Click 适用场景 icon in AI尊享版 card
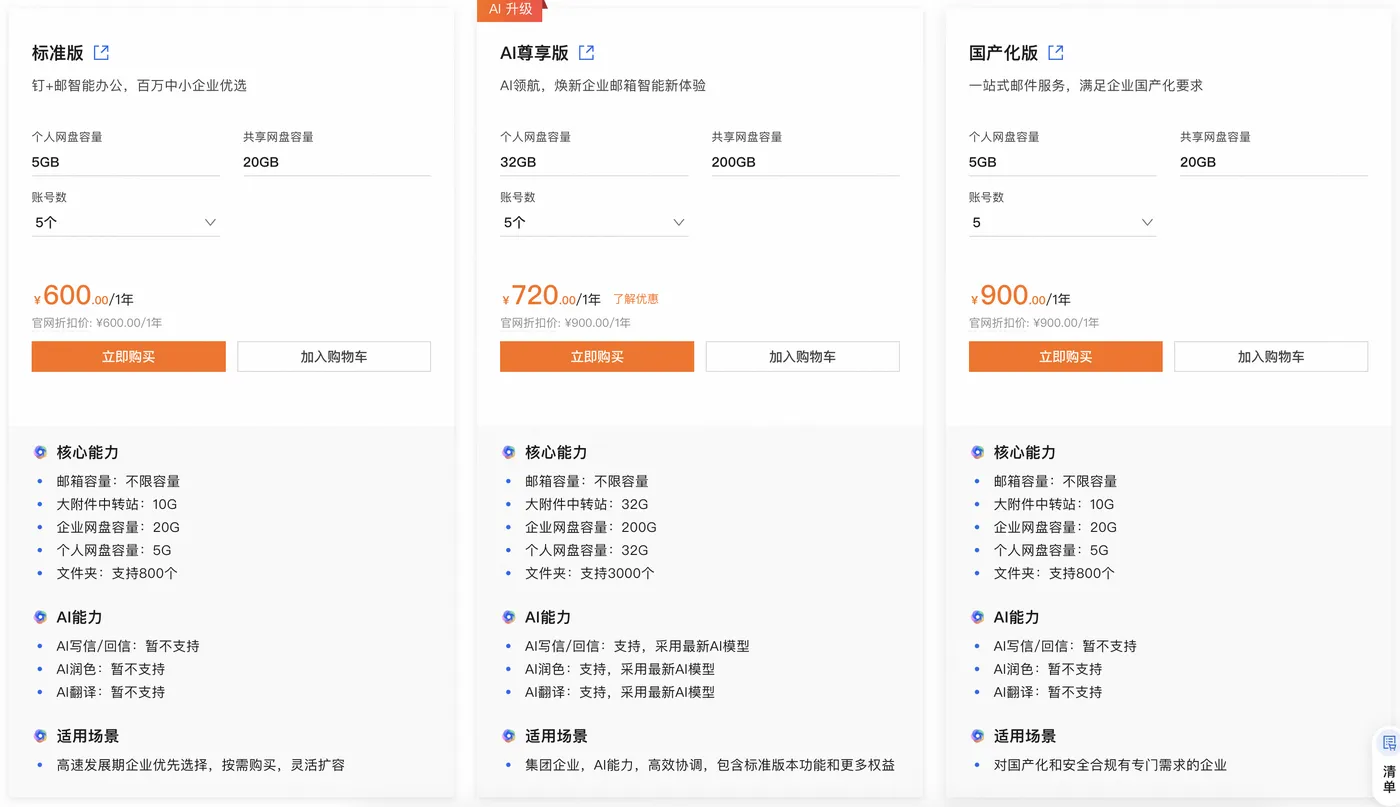Image resolution: width=1400 pixels, height=807 pixels. (509, 736)
